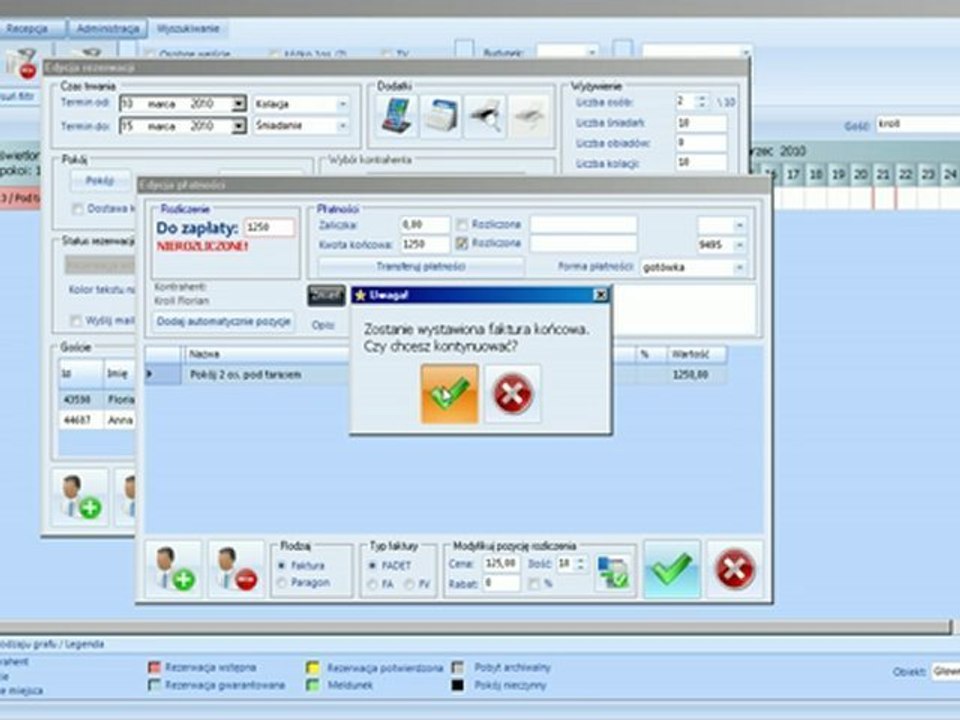Select the Pokój 2 os. pod tarasem row
This screenshot has height=720, width=960.
click(x=436, y=375)
